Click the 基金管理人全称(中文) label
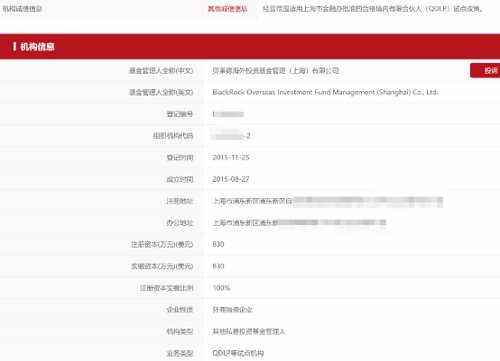Viewport: 500px width, 361px height. [x=161, y=71]
